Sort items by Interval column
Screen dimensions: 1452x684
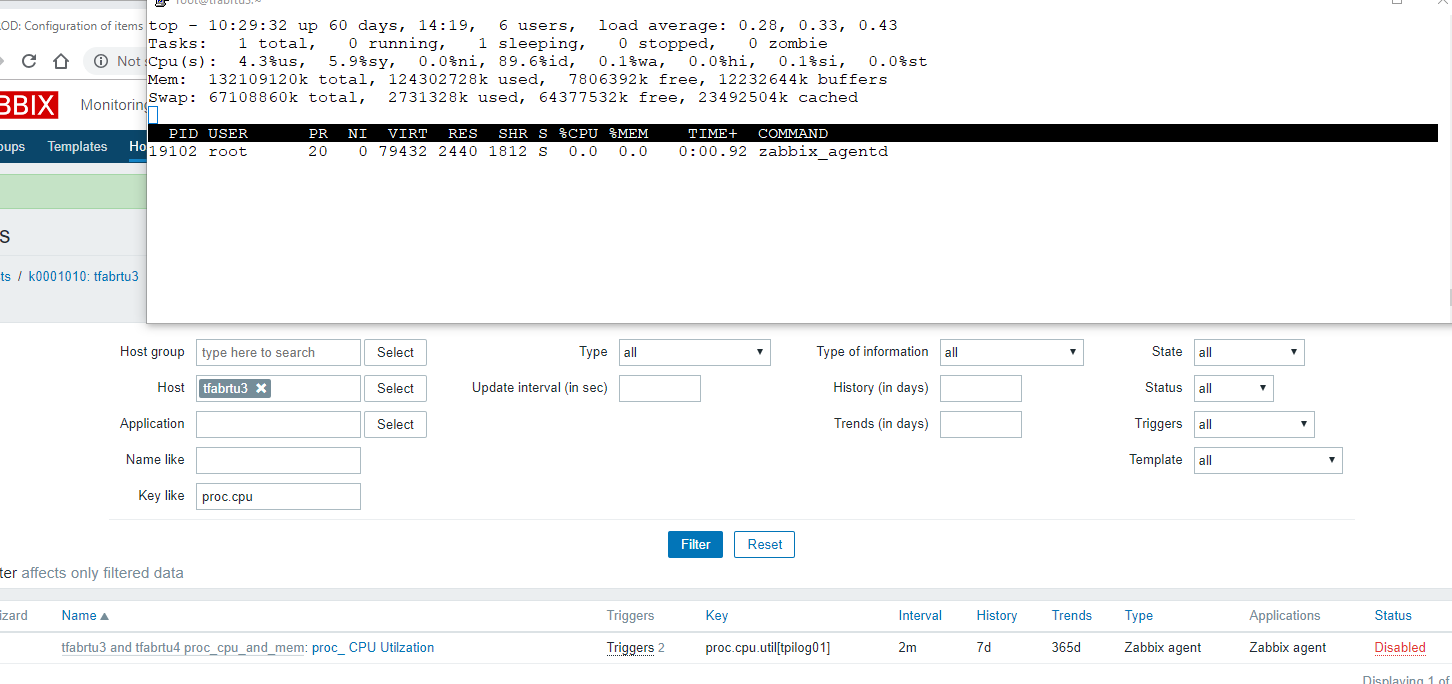click(920, 616)
